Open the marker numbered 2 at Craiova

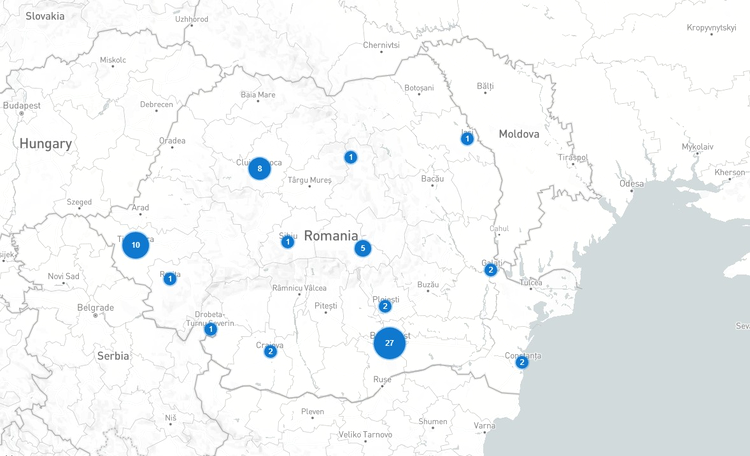(270, 352)
